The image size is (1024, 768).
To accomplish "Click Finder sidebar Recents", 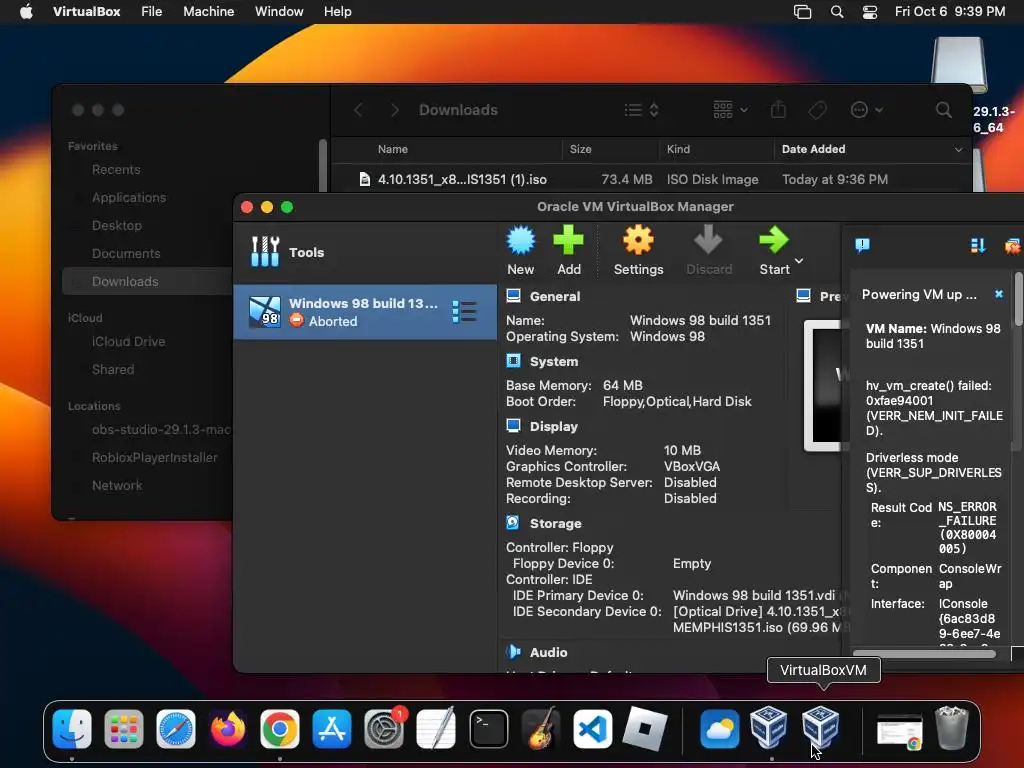I will [x=116, y=169].
